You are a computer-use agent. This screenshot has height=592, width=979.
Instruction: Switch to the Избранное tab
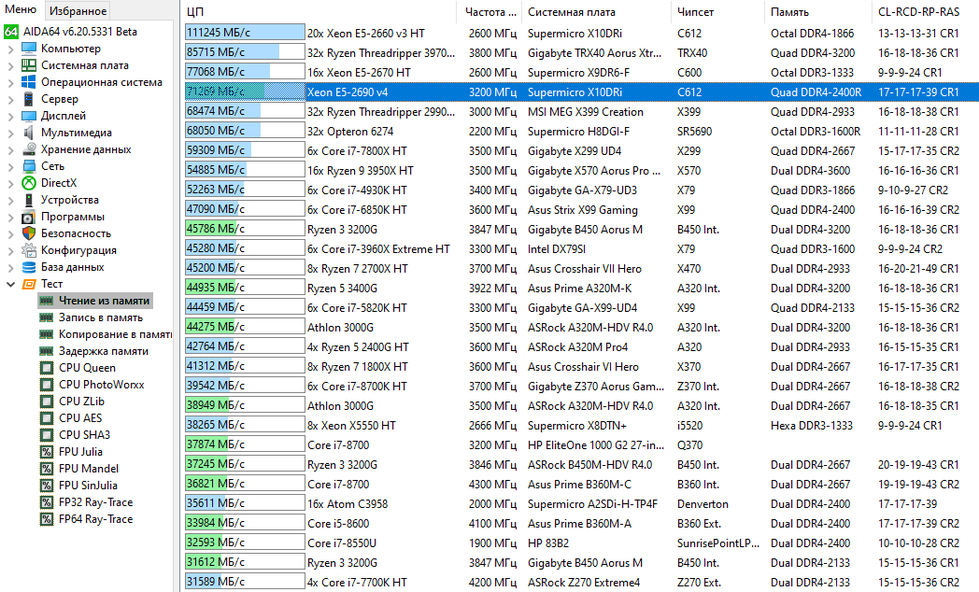78,11
